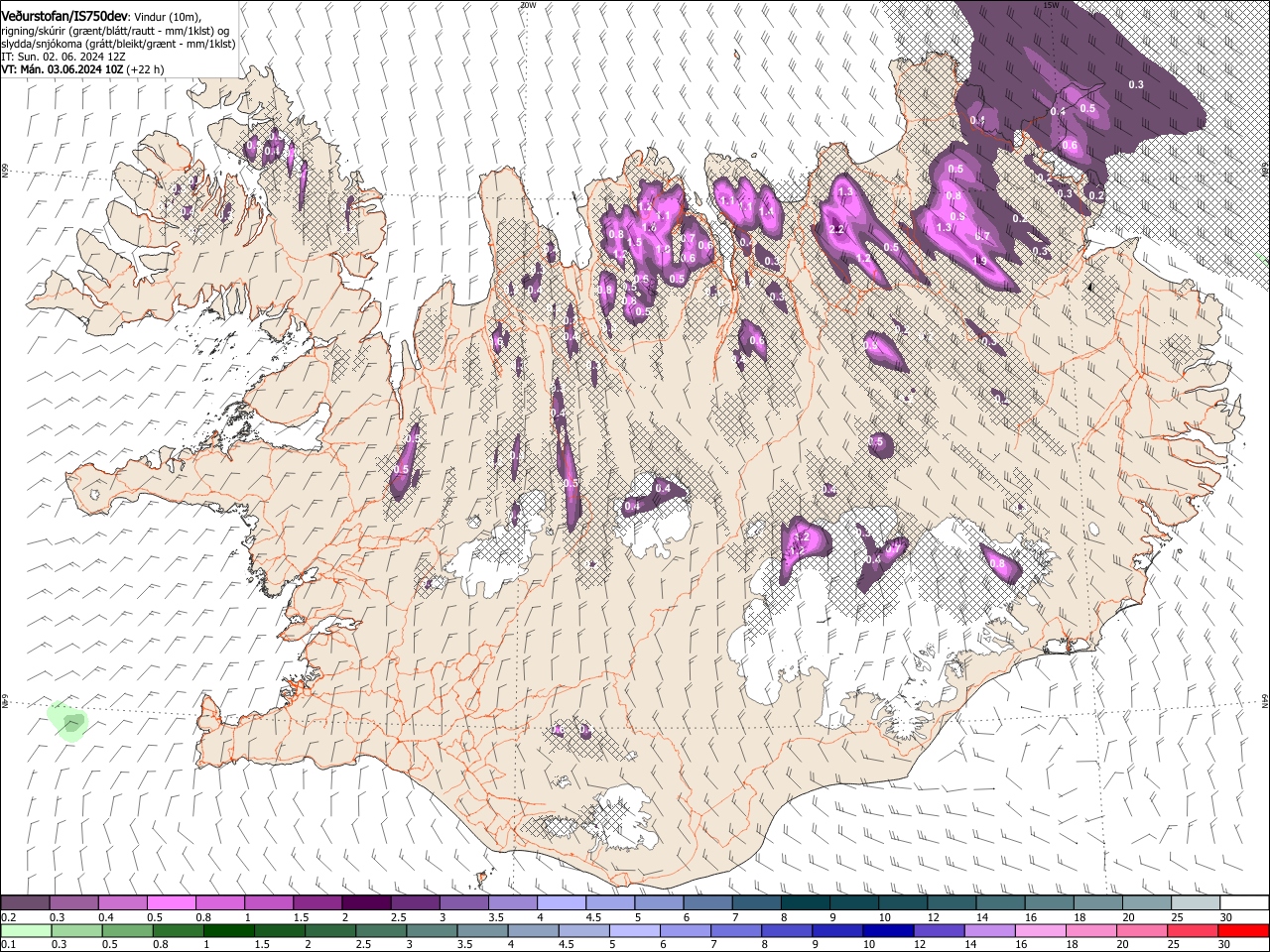Pick the 0.8 swatch in the top legend row
This screenshot has width=1270, height=952.
coord(219,903)
